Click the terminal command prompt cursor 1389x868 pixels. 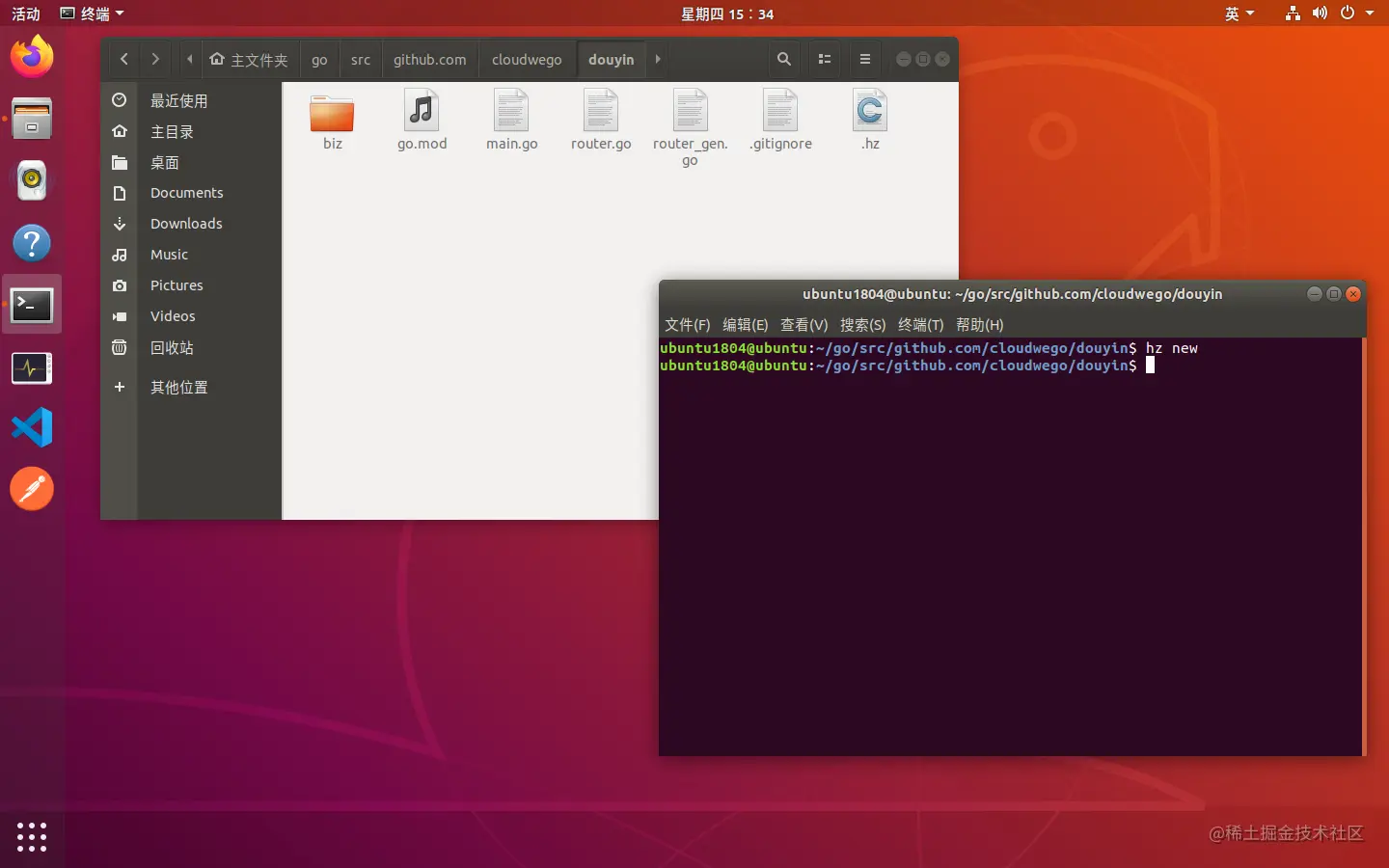[x=1150, y=366]
